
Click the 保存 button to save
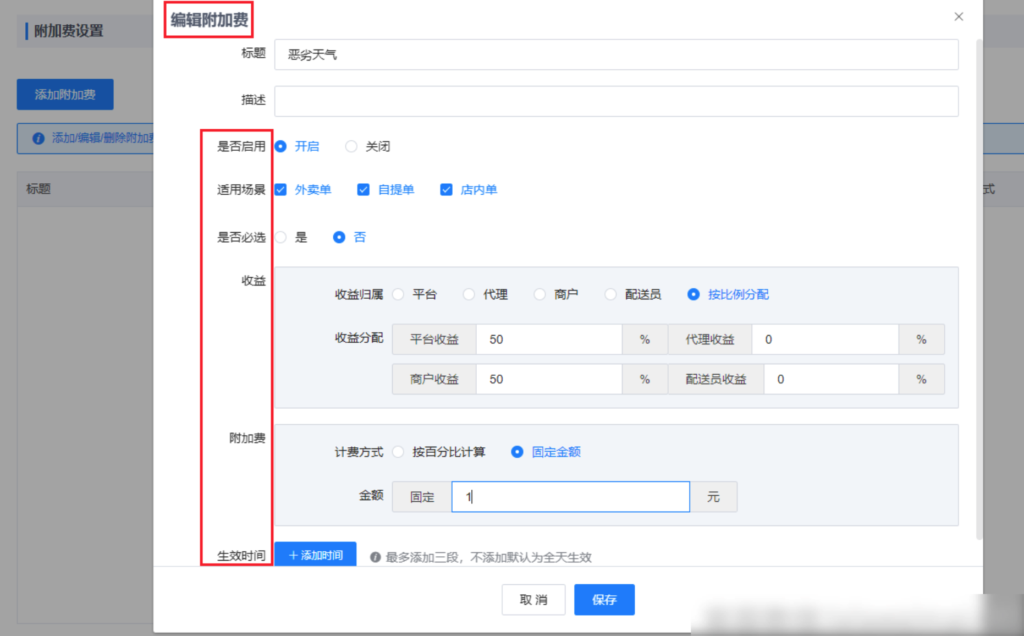coord(604,599)
